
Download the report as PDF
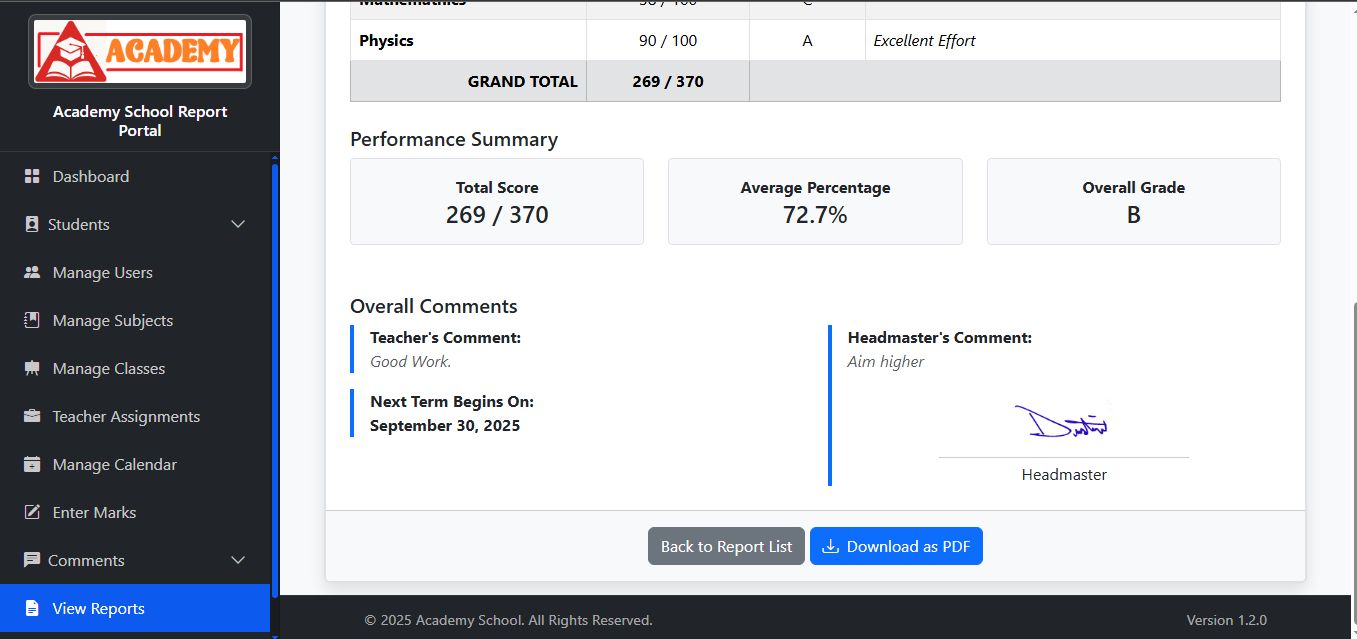click(x=896, y=546)
